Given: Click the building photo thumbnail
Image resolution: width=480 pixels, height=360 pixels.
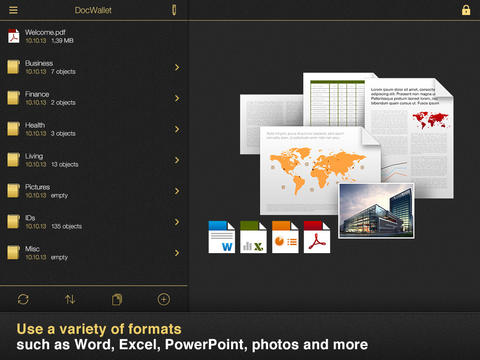Looking at the screenshot, I should click(376, 211).
